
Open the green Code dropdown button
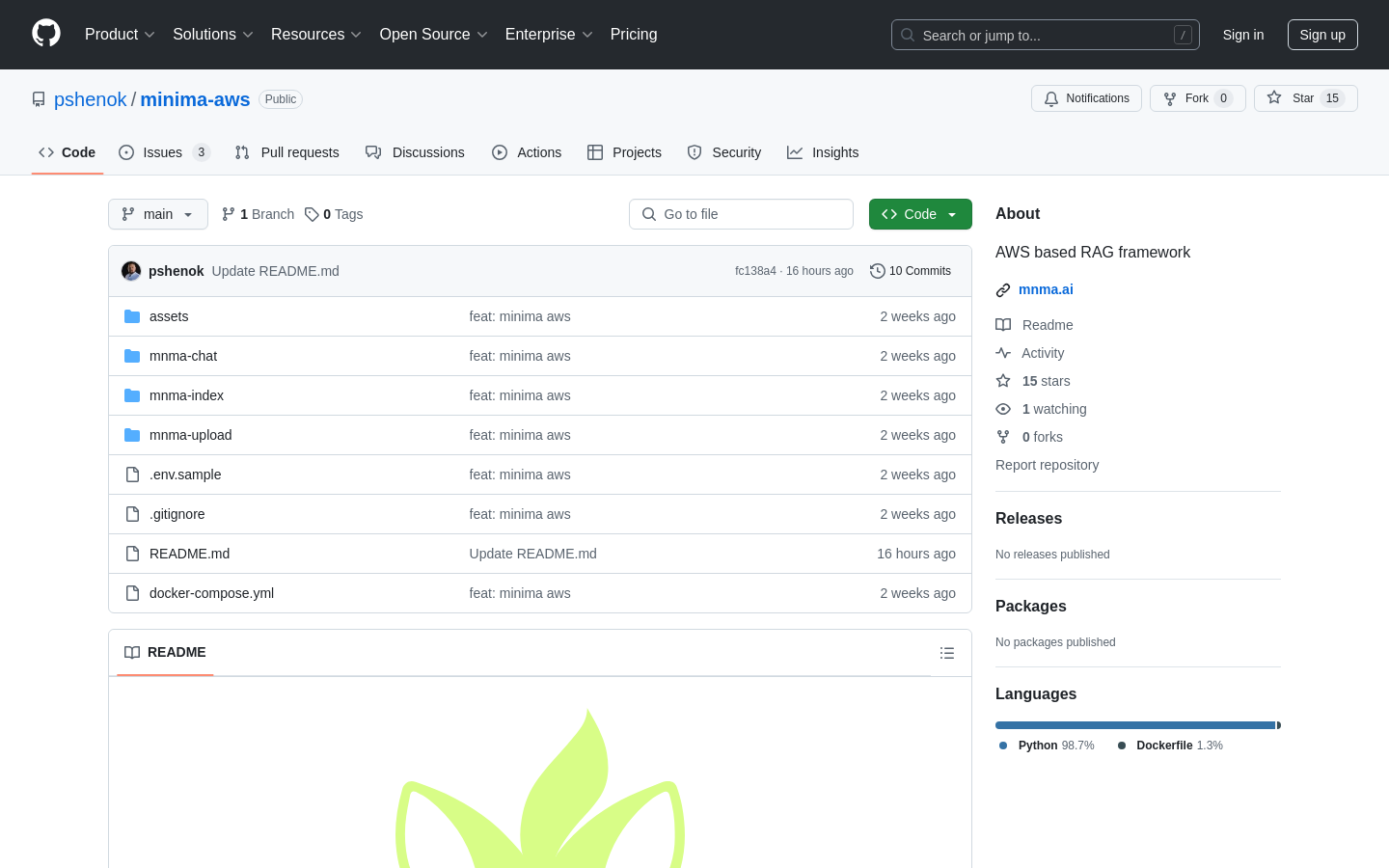point(920,214)
